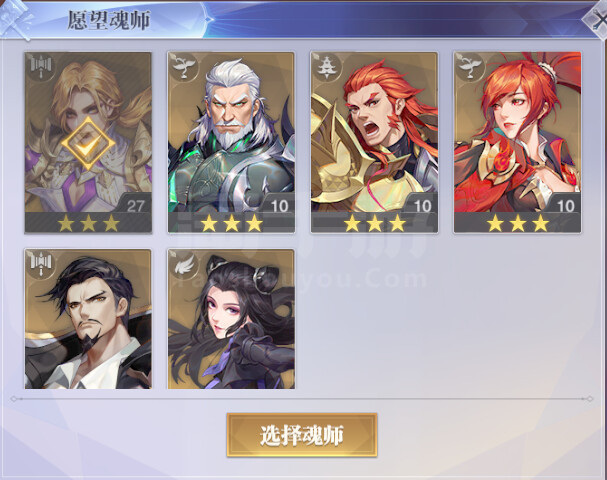Viewport: 607px width, 480px height.
Task: Click the level 27 badge on blonde hero
Action: point(136,205)
